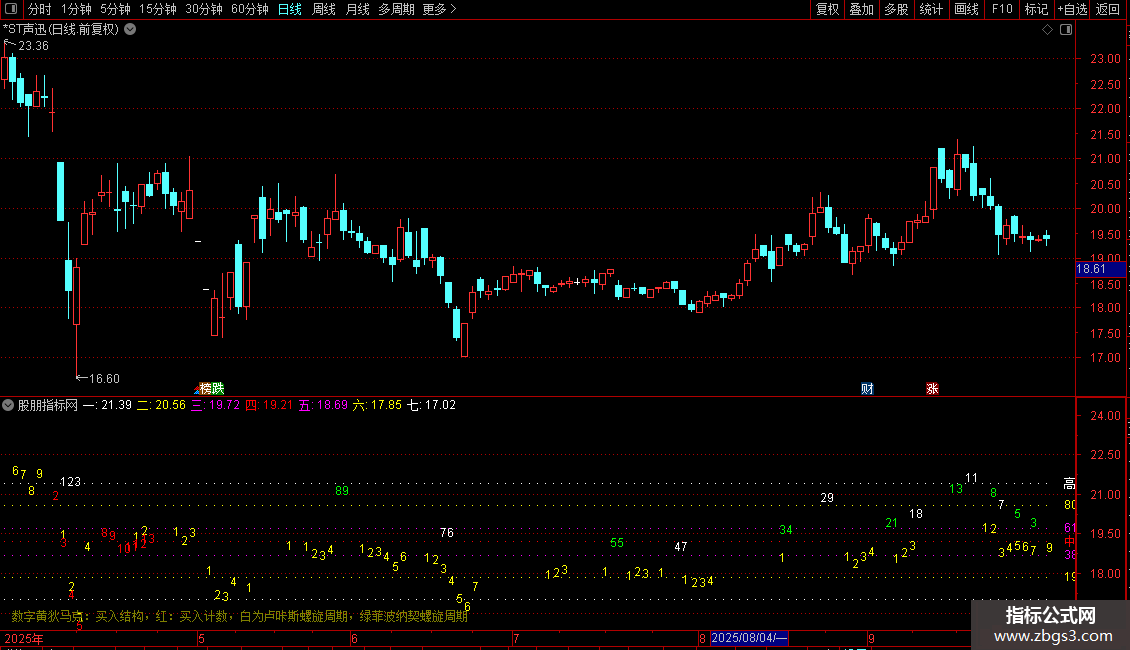Switch to the 15分钟 period
The height and width of the screenshot is (650, 1130).
[158, 9]
